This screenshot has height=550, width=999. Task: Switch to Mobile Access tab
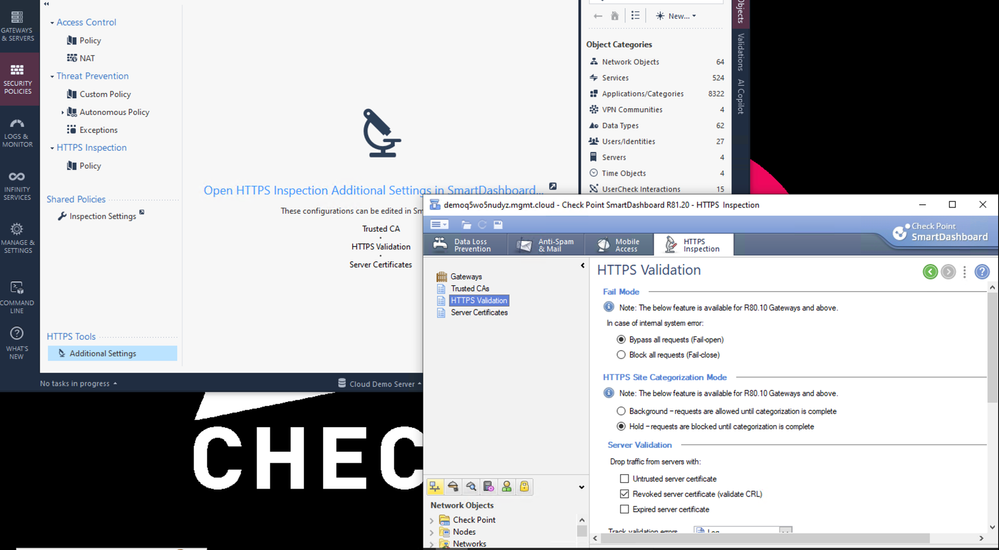click(620, 245)
